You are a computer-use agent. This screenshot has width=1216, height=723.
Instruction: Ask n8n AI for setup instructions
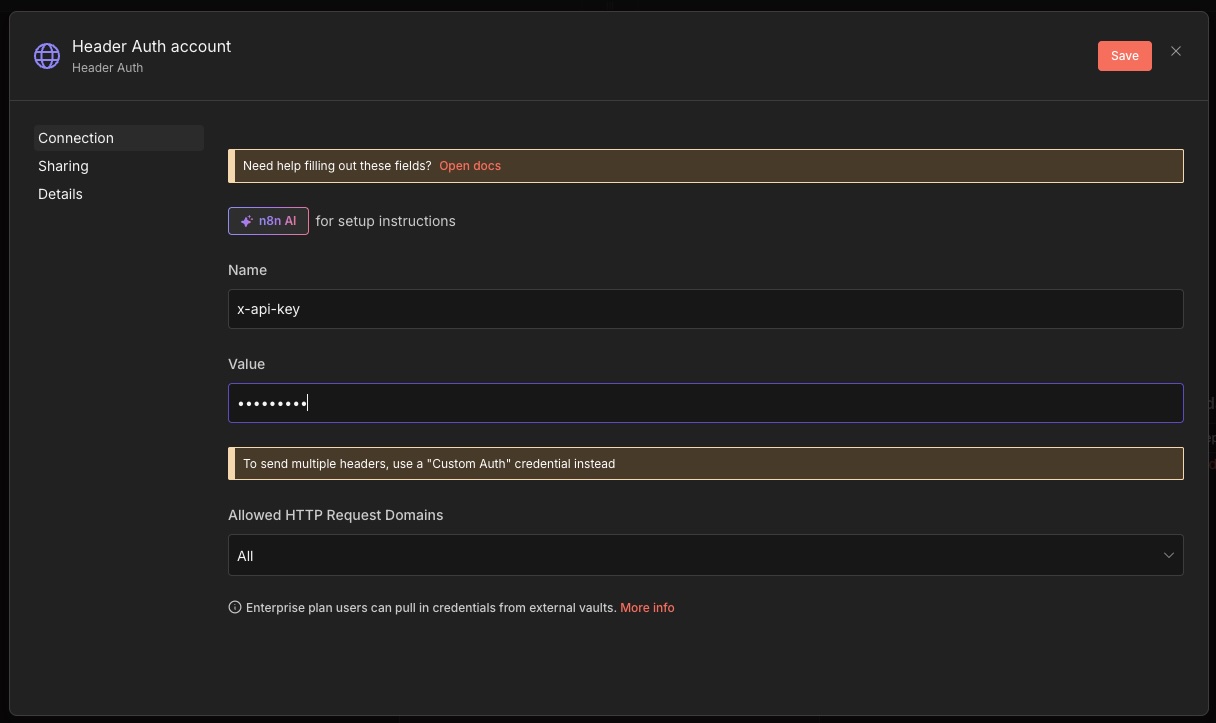pyautogui.click(x=268, y=221)
